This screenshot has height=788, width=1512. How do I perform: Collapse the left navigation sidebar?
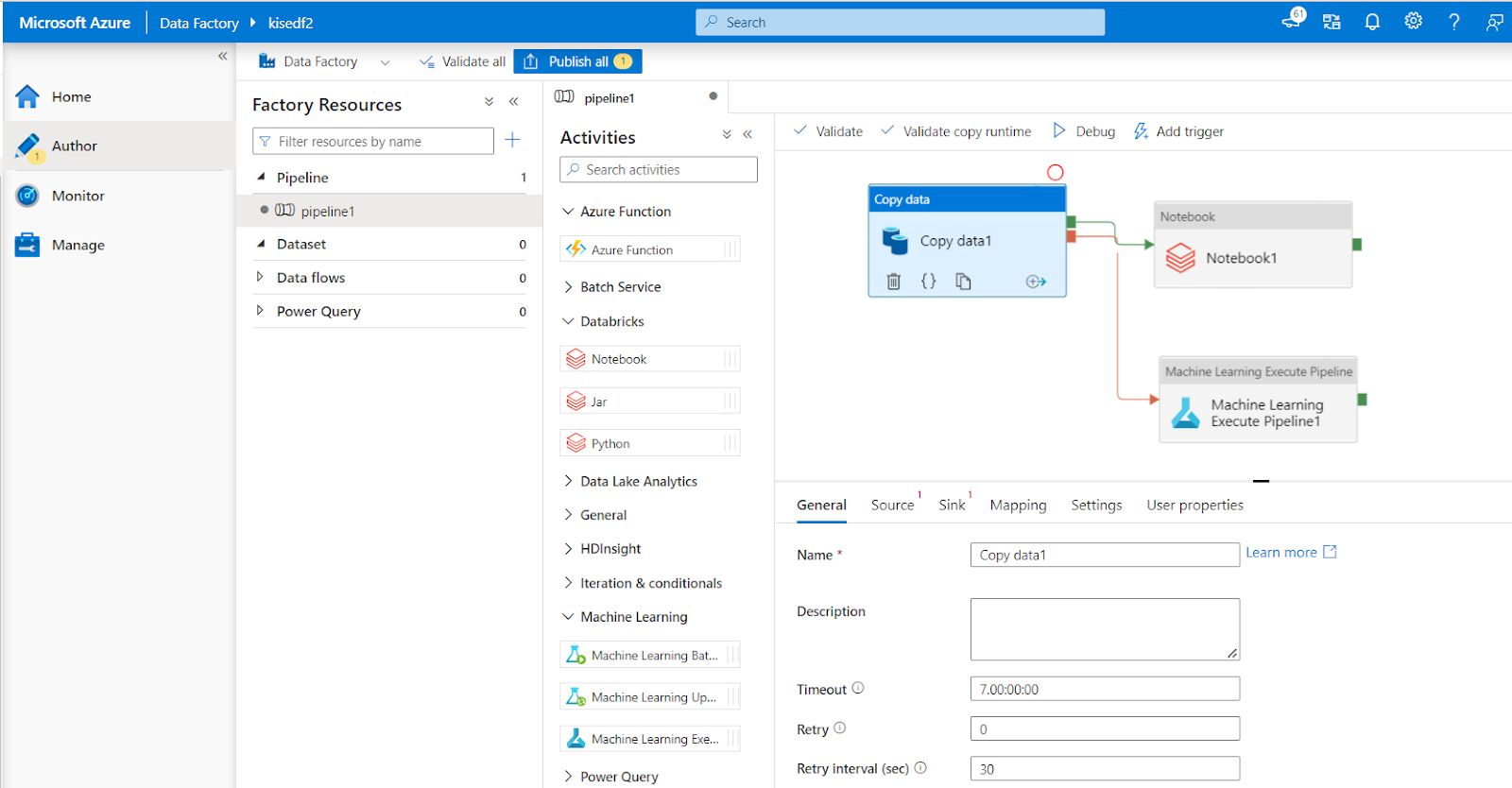223,56
